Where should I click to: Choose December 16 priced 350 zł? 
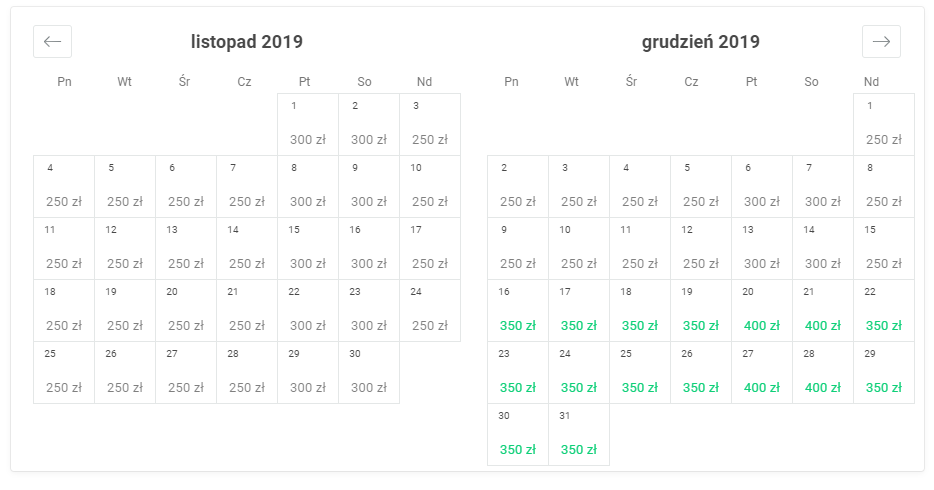tap(518, 311)
